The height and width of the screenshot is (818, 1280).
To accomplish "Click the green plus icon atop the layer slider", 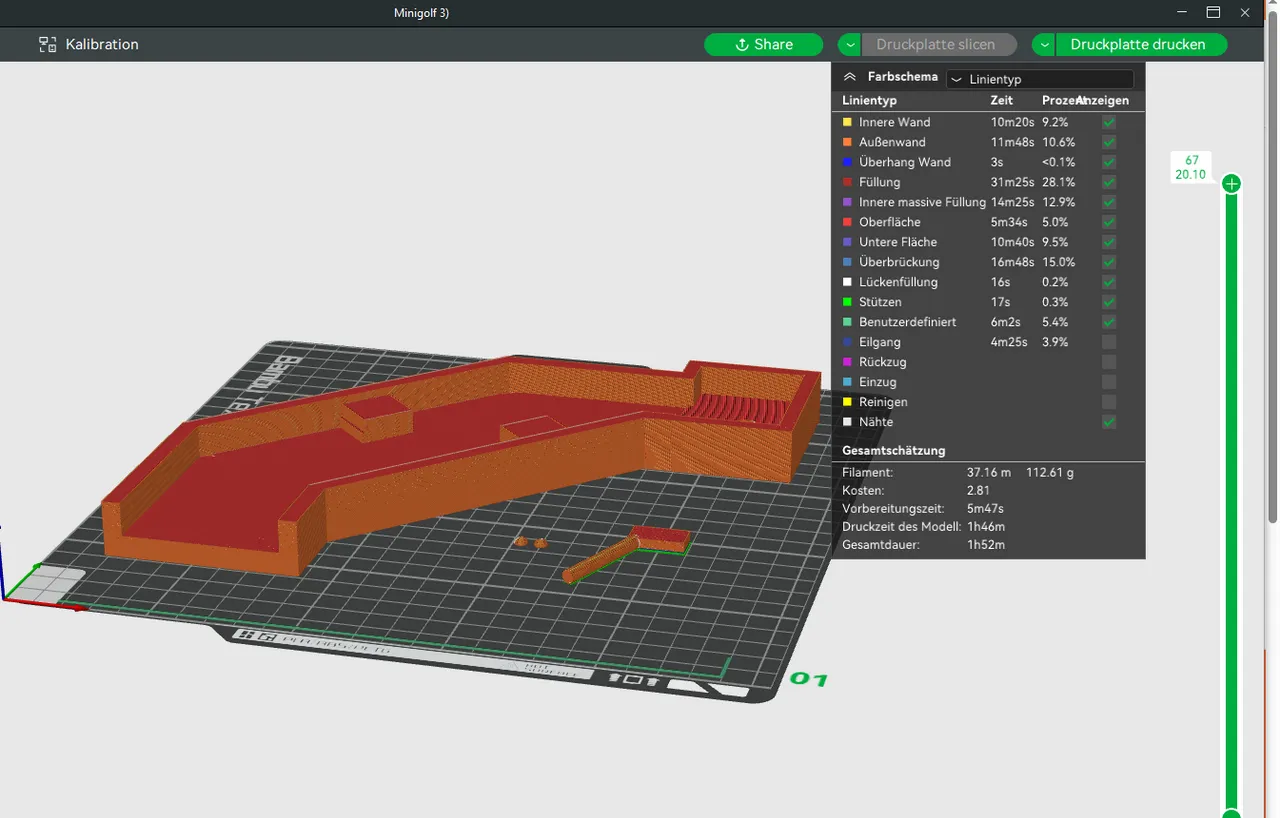I will point(1231,183).
